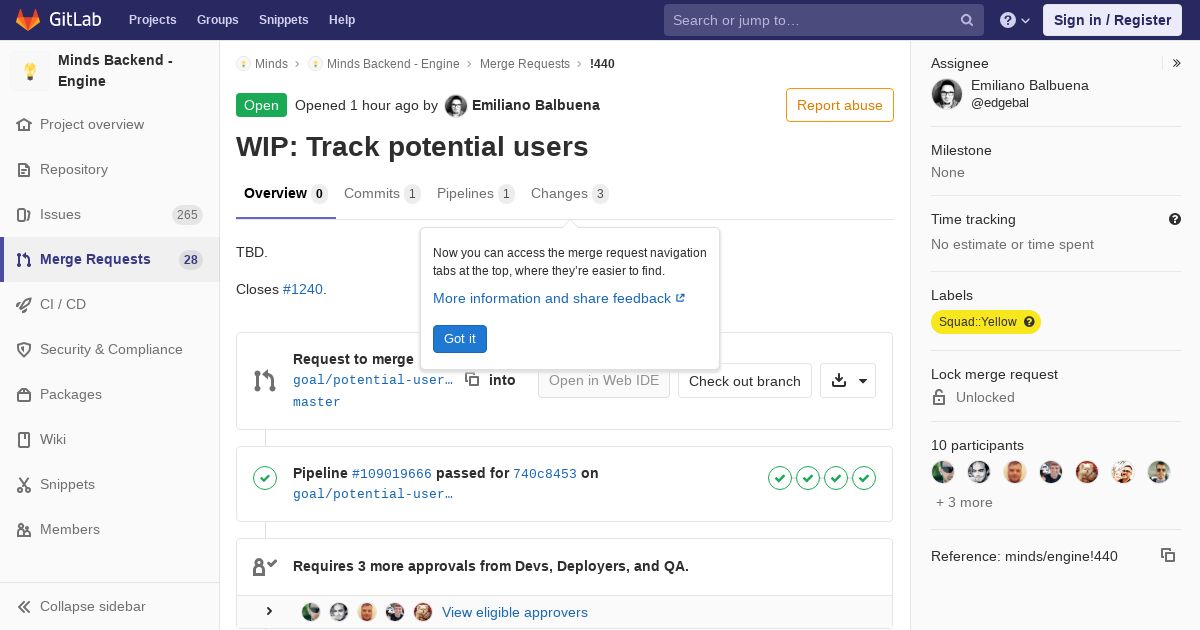The image size is (1200, 630).
Task: Click the request to merge icon
Action: [x=265, y=381]
